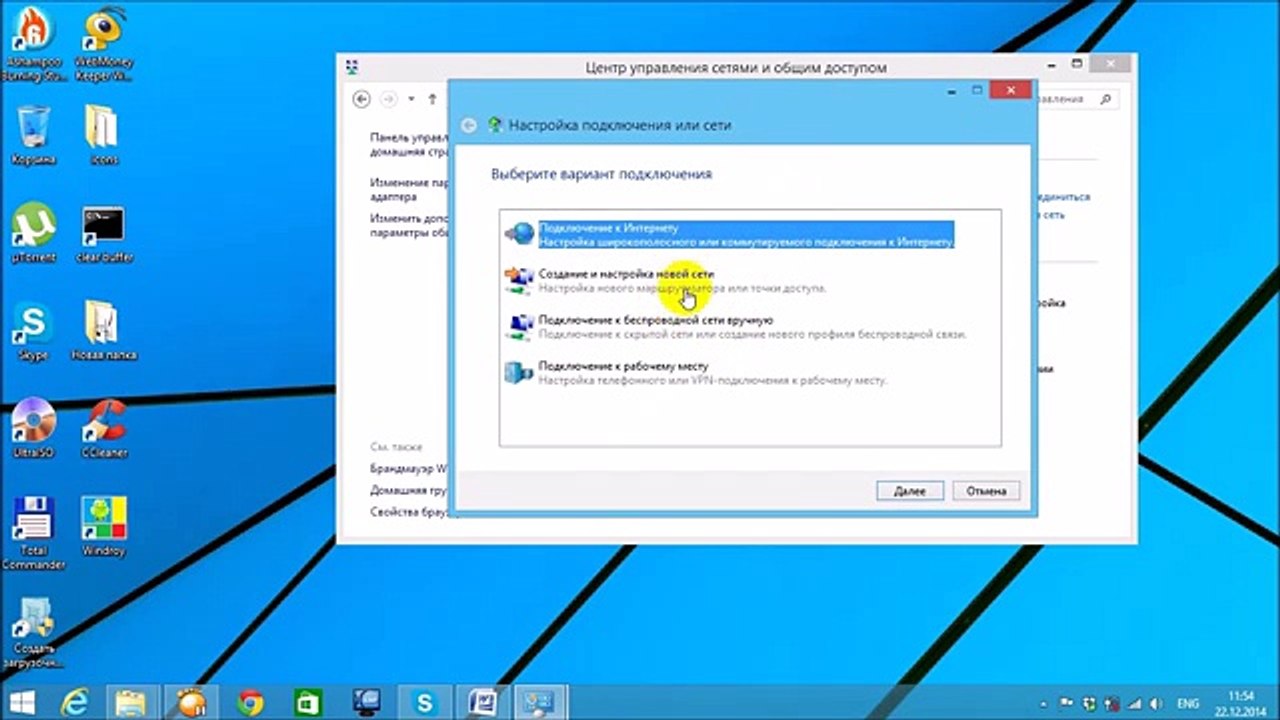
Task: Choose 'Подключение к рабочему месту' option
Action: 696,373
